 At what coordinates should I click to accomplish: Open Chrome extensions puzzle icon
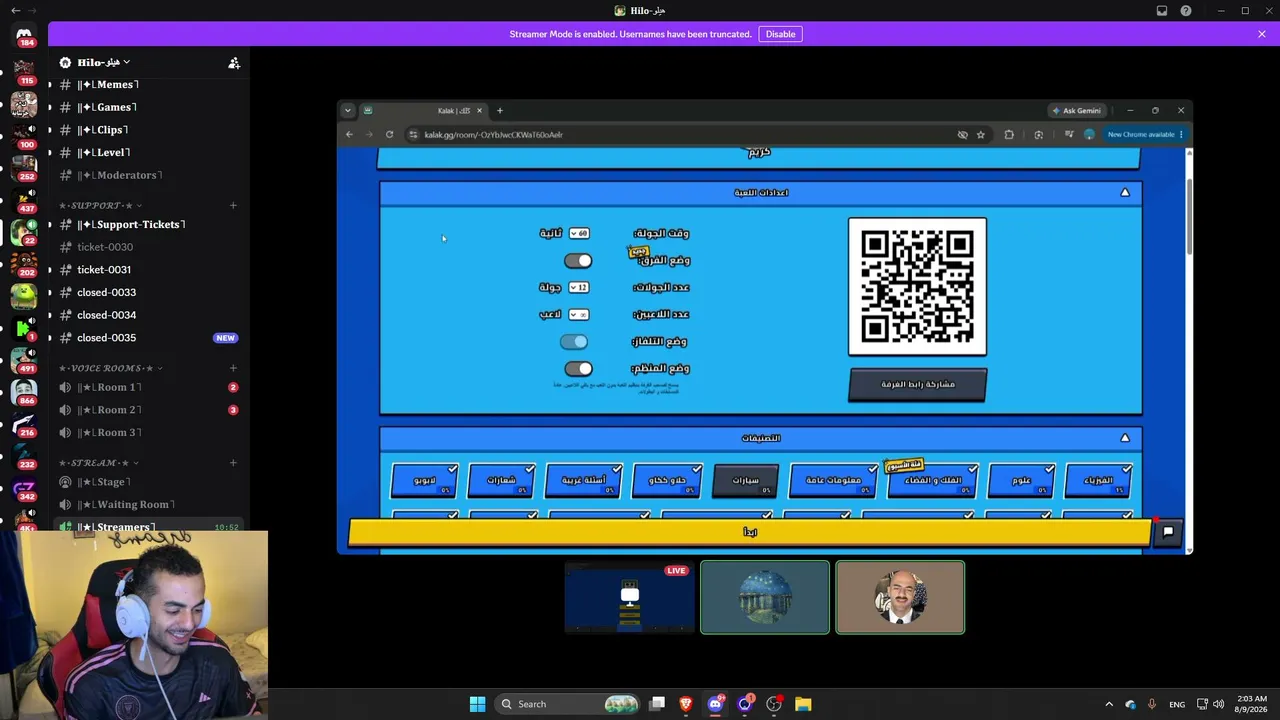click(x=1009, y=135)
